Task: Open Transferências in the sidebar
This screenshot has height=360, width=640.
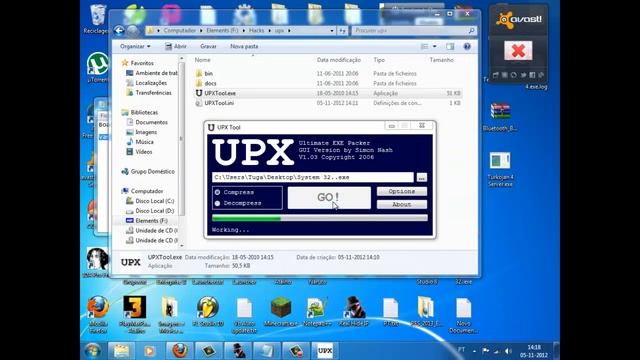Action: [x=153, y=93]
